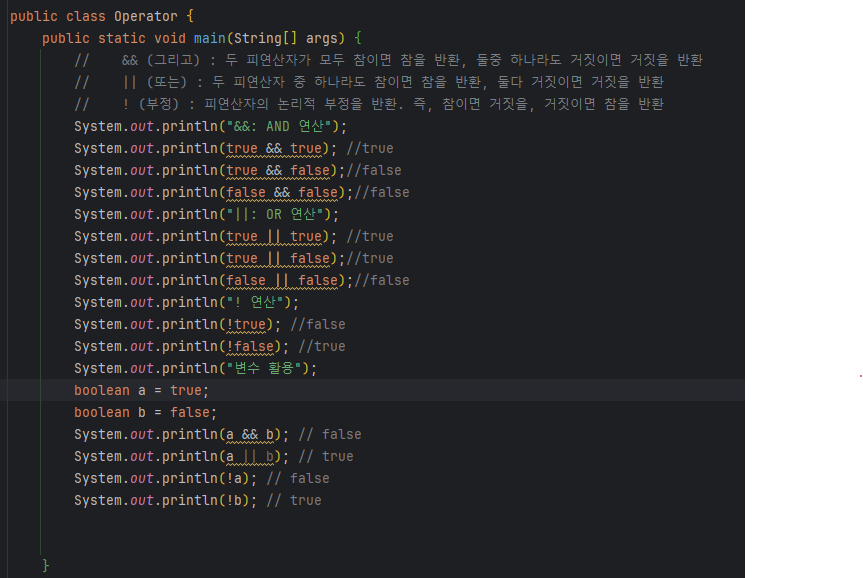Click the main method name
This screenshot has width=863, height=578.
[x=209, y=39]
